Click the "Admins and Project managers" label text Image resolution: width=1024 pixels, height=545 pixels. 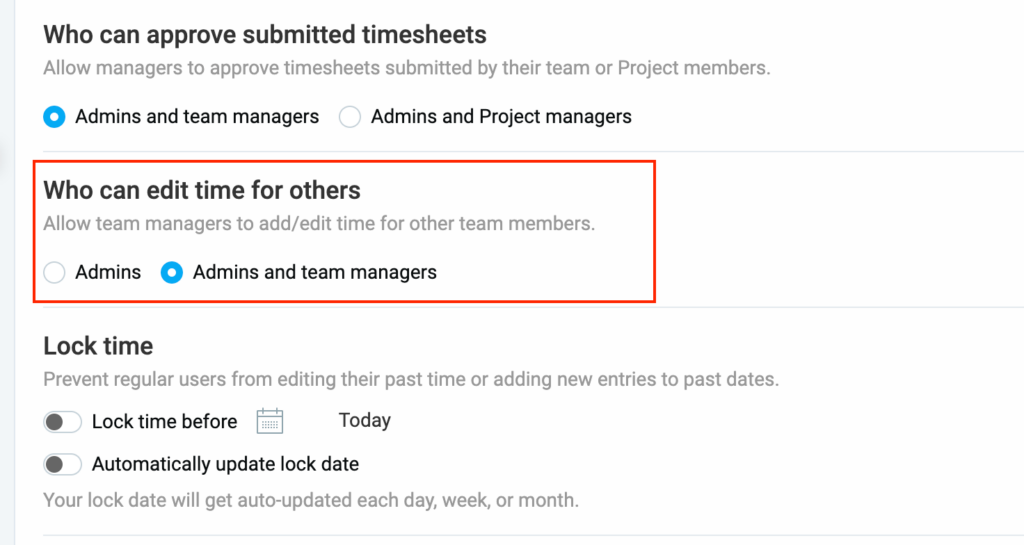501,117
